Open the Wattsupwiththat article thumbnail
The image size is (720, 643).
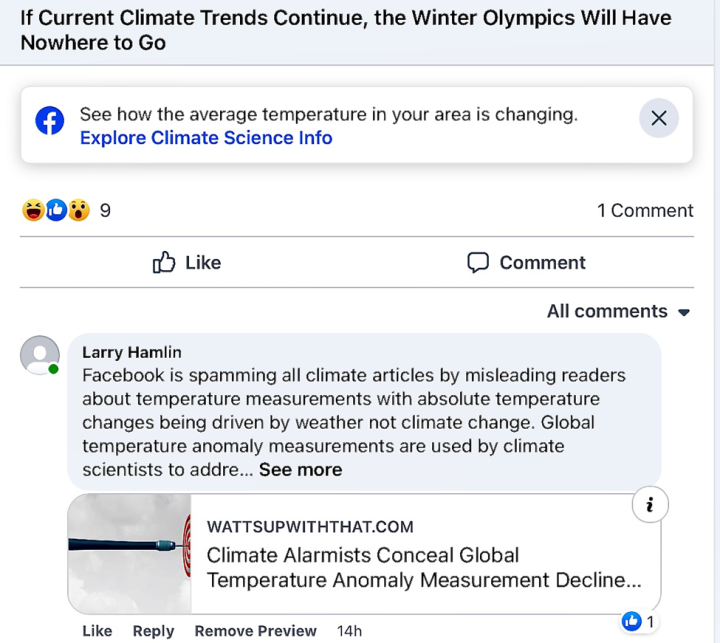click(129, 553)
